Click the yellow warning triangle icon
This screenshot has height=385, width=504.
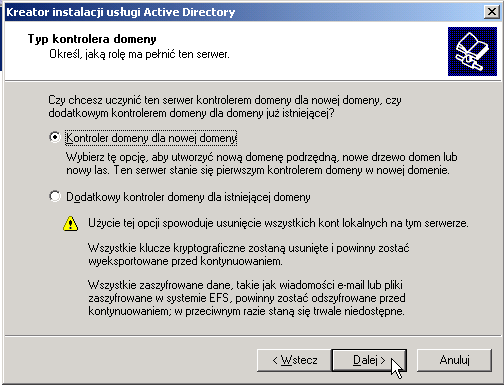click(x=70, y=224)
